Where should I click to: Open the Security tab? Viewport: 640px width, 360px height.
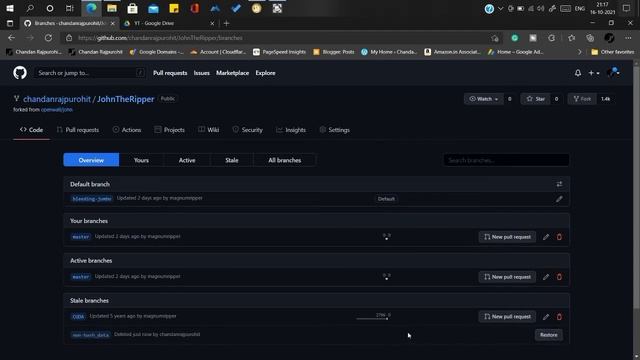247,130
